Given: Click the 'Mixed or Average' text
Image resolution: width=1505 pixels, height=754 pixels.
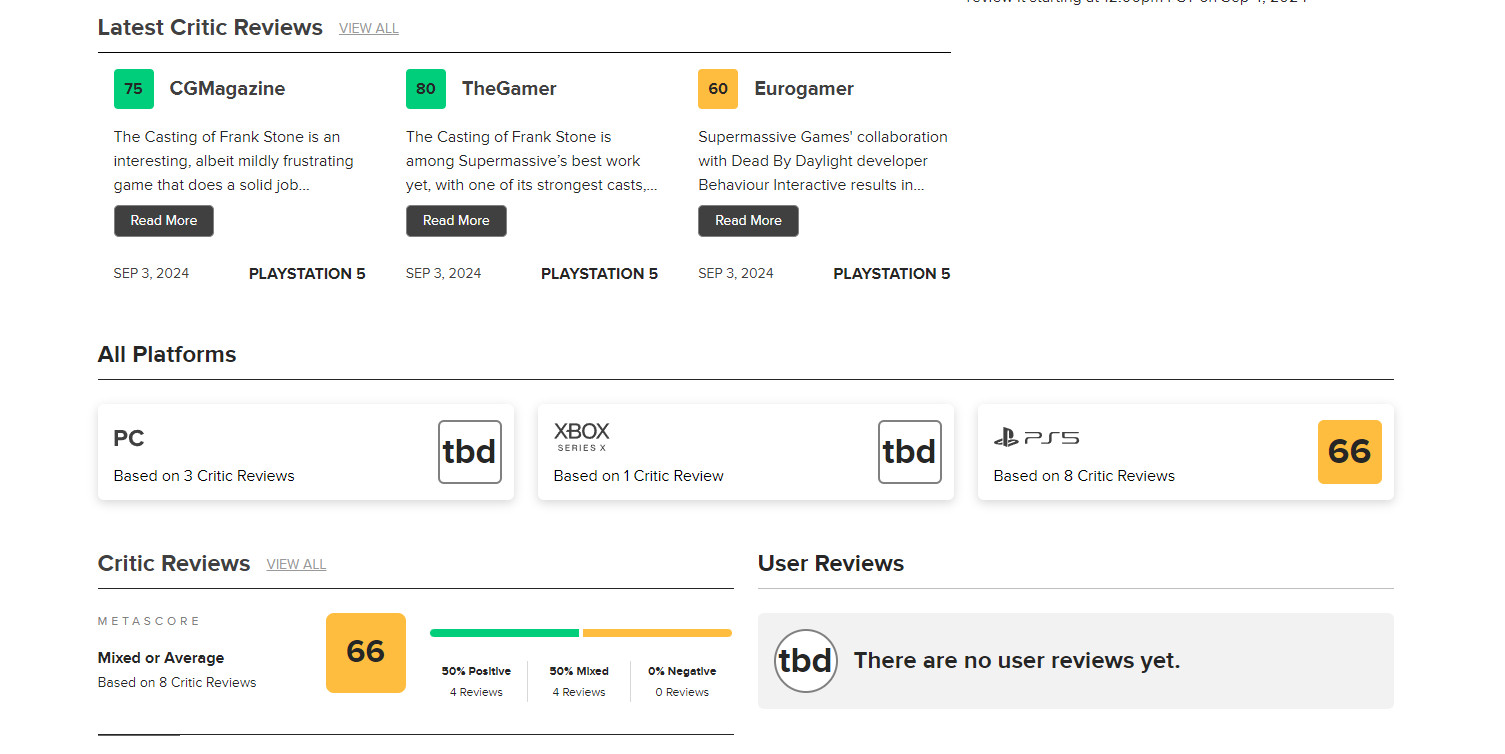Looking at the screenshot, I should [161, 658].
